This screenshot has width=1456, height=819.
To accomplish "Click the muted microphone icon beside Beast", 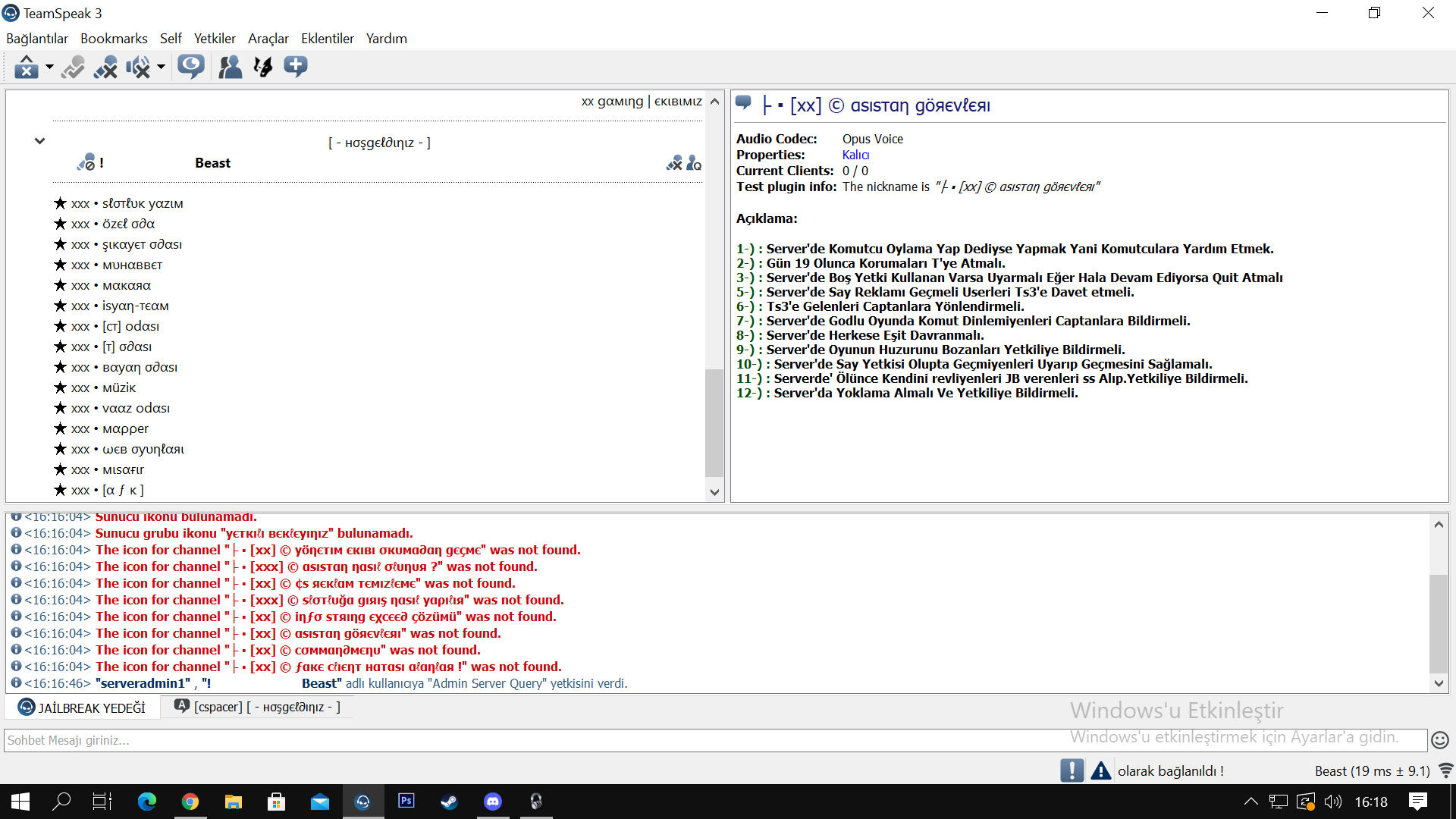I will click(674, 163).
